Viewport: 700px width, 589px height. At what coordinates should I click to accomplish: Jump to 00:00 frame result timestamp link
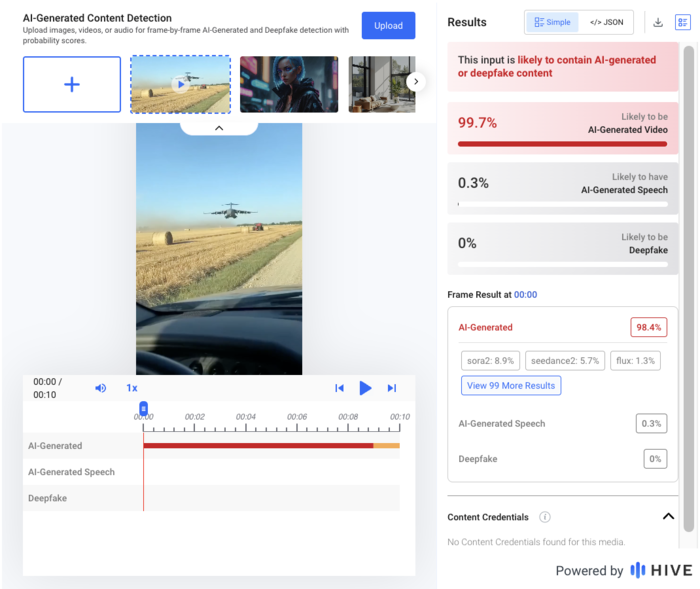pyautogui.click(x=525, y=295)
